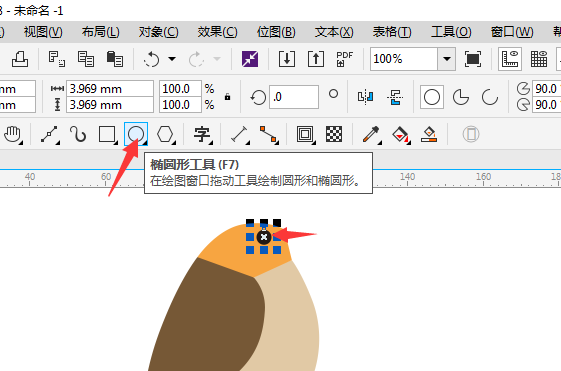Image resolution: width=561 pixels, height=371 pixels.
Task: Toggle the Show rulers icon
Action: pyautogui.click(x=510, y=59)
